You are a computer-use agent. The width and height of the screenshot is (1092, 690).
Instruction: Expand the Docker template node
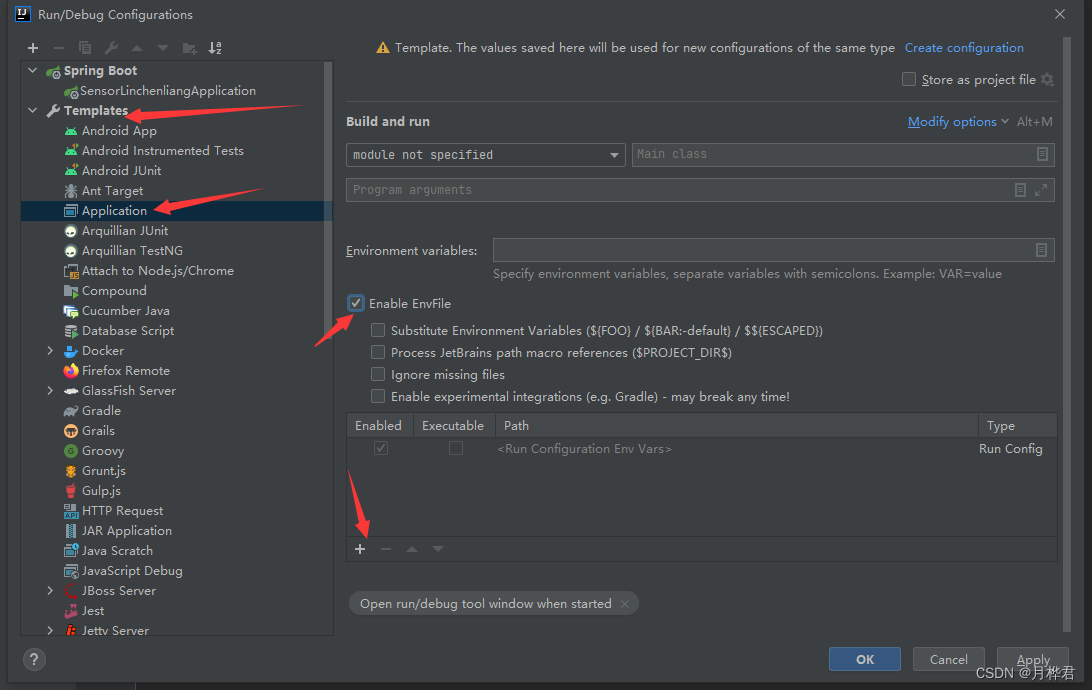point(50,351)
